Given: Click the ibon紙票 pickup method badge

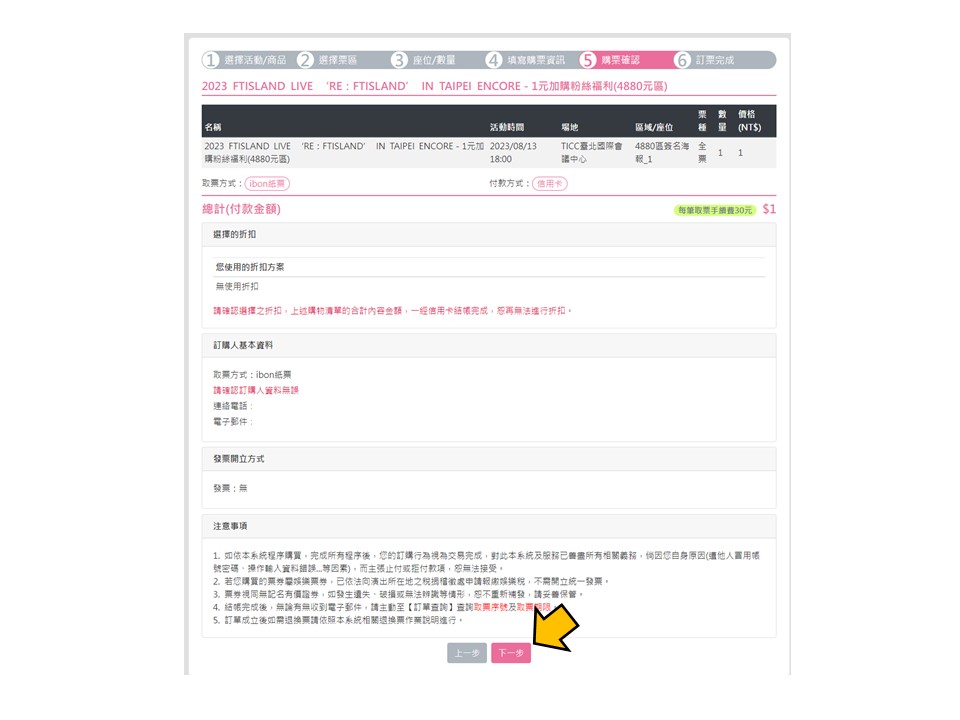Looking at the screenshot, I should coord(267,184).
